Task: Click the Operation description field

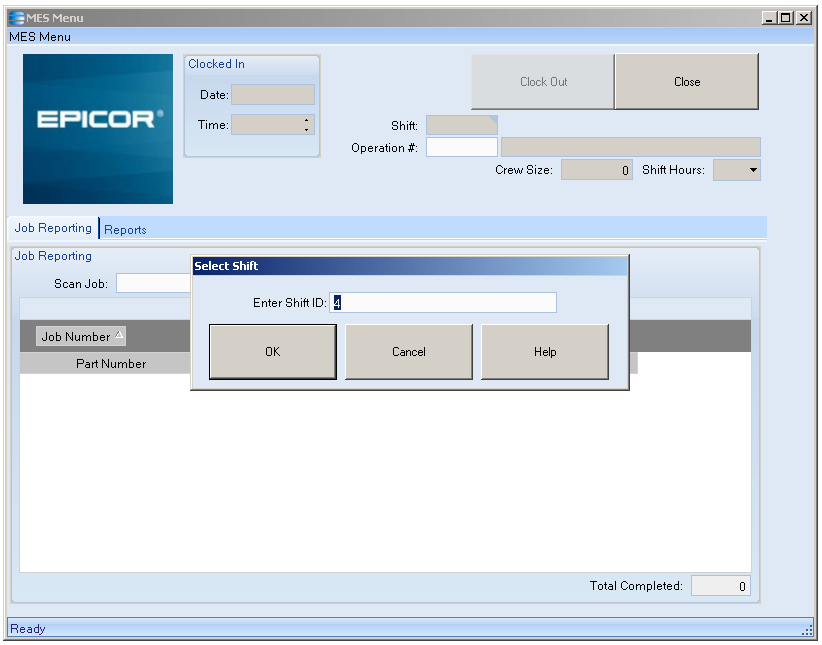Action: coord(631,147)
